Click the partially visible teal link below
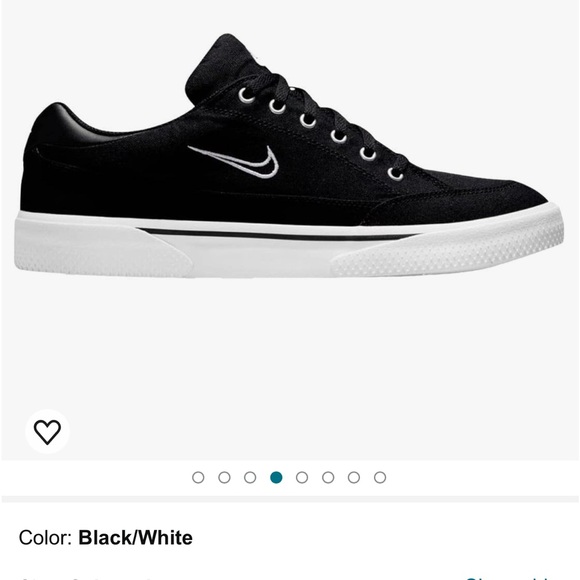The width and height of the screenshot is (580, 580). point(510,577)
